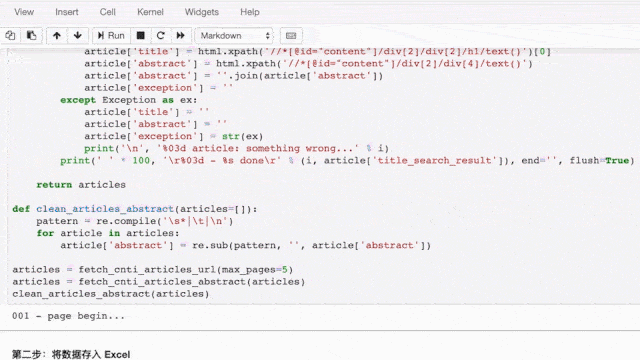
Task: Click the re.compile pattern line
Action: click(135, 221)
